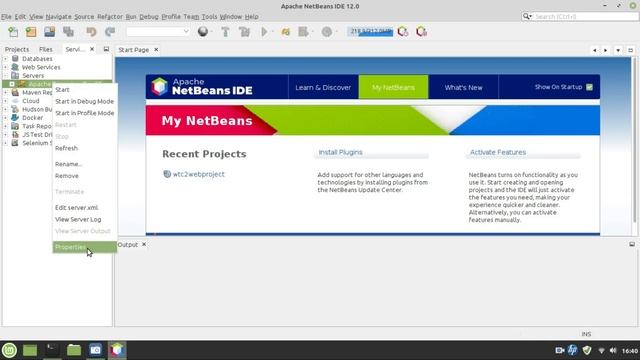This screenshot has width=640, height=360.
Task: Switch to the Files tab
Action: [46, 49]
